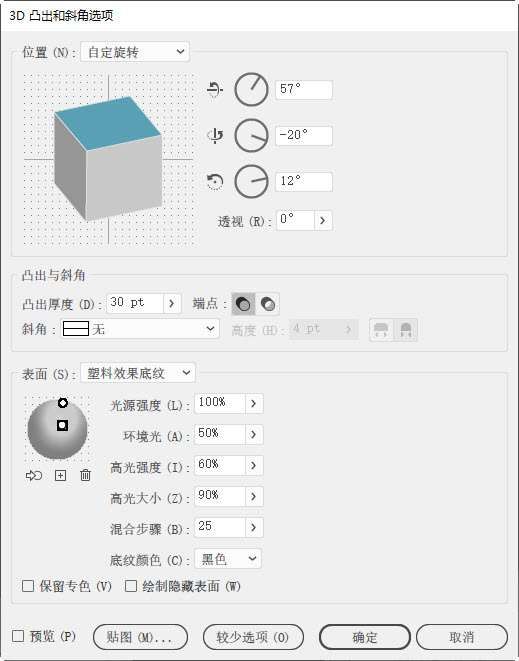The height and width of the screenshot is (661, 519).
Task: Move selected light to back of object
Action: pos(34,476)
